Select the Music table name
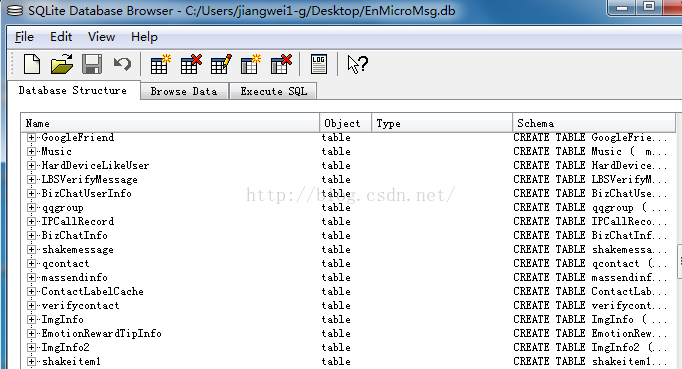The image size is (682, 369). pyautogui.click(x=57, y=151)
